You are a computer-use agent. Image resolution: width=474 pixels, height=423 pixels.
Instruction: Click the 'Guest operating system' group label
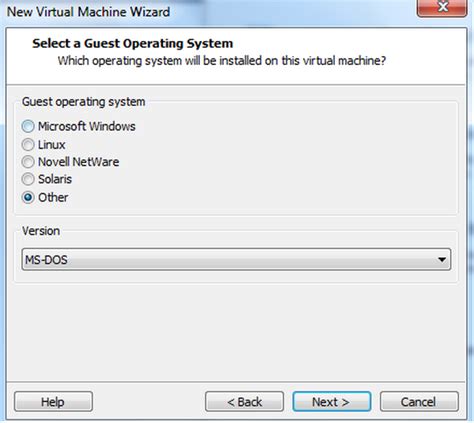pos(84,102)
